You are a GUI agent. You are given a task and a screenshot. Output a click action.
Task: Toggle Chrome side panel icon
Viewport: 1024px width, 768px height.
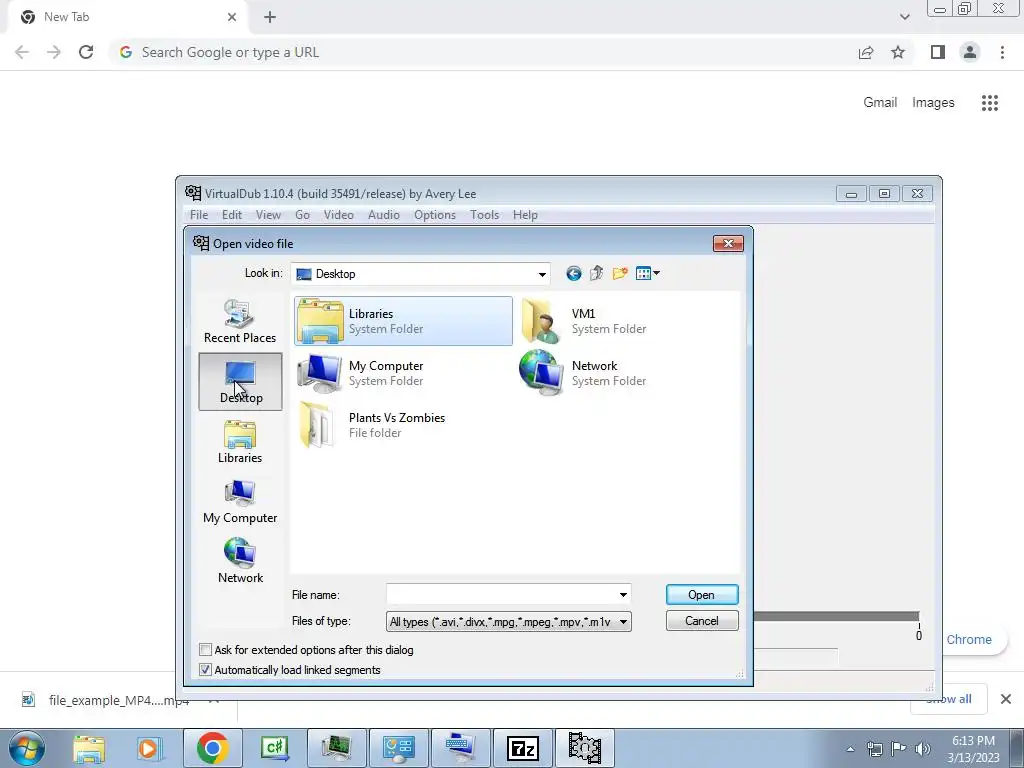tap(938, 52)
